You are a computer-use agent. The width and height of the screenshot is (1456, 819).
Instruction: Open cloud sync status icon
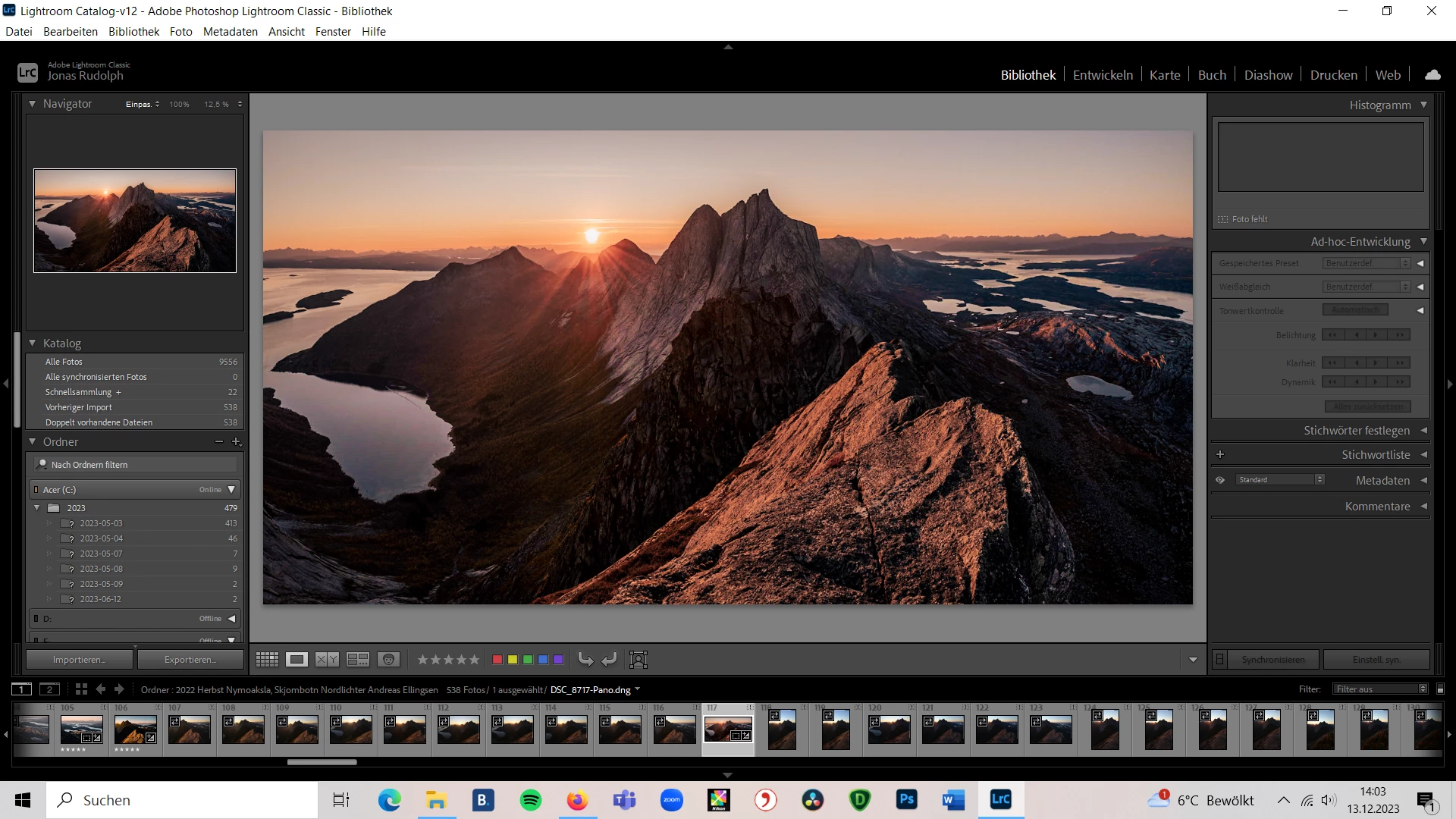tap(1432, 75)
